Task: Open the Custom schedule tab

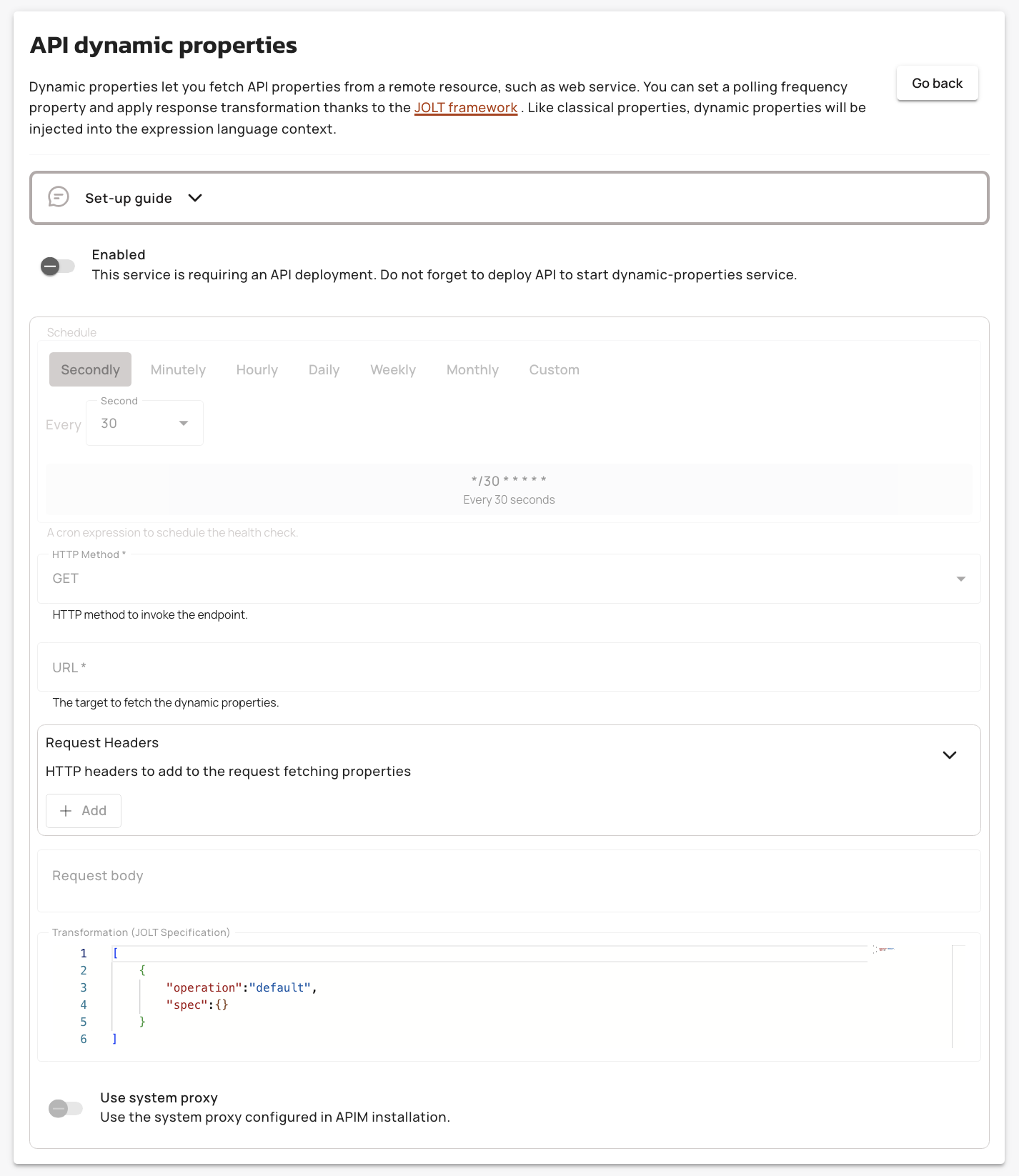Action: [554, 369]
